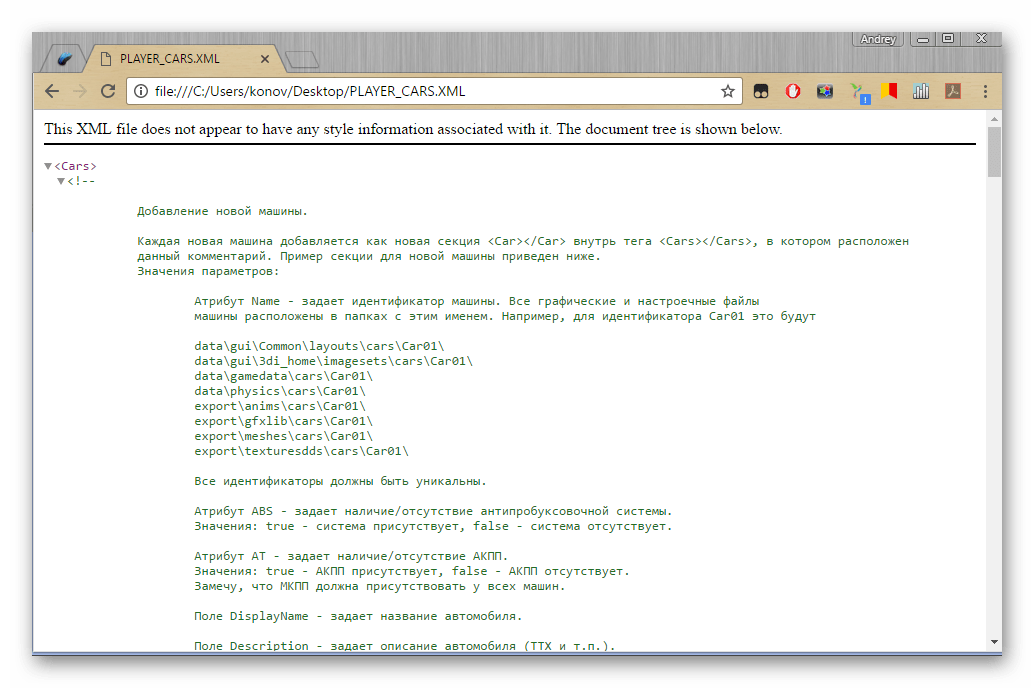Click the scrollbar down arrow
1034x688 pixels.
click(994, 641)
